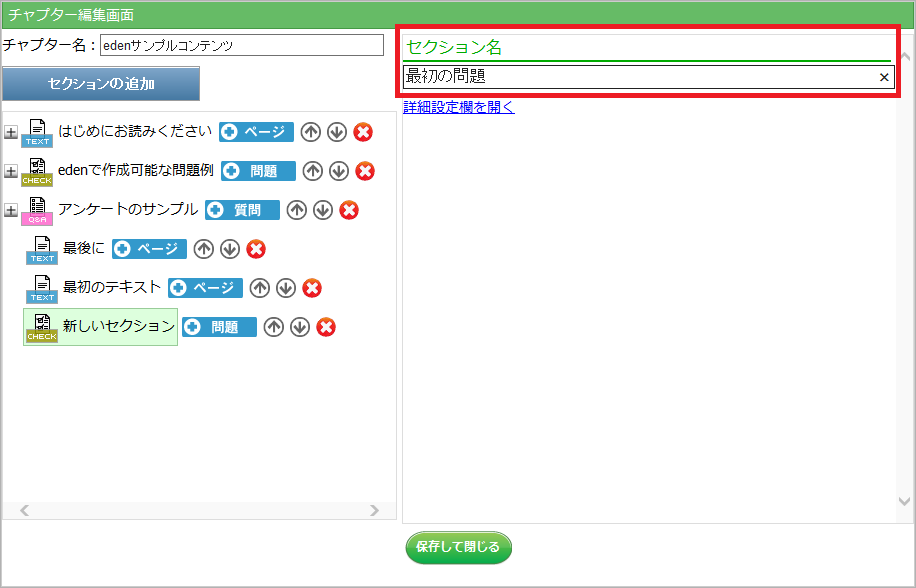The width and height of the screenshot is (916, 588).
Task: Click TEXT icon of はじめにお読みください
Action: click(x=37, y=133)
